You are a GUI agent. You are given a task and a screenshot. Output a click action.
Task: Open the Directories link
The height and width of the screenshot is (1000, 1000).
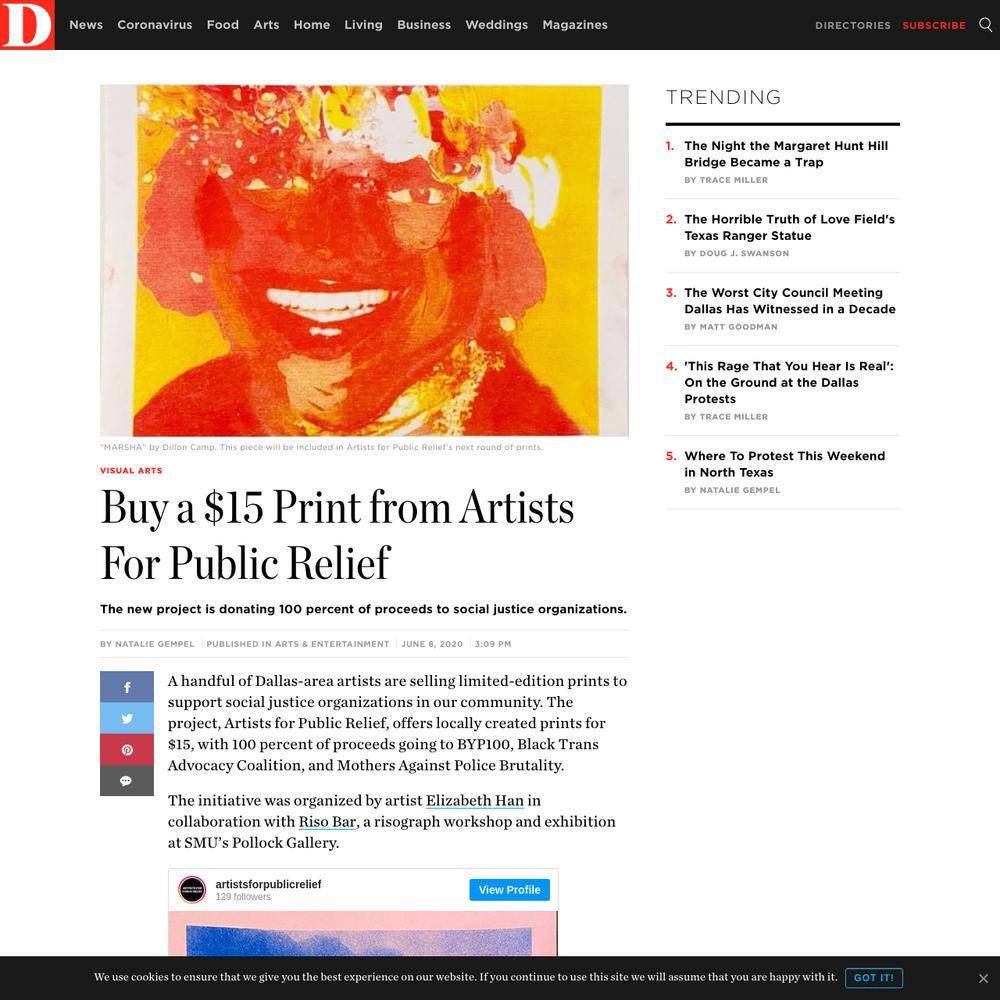point(853,26)
